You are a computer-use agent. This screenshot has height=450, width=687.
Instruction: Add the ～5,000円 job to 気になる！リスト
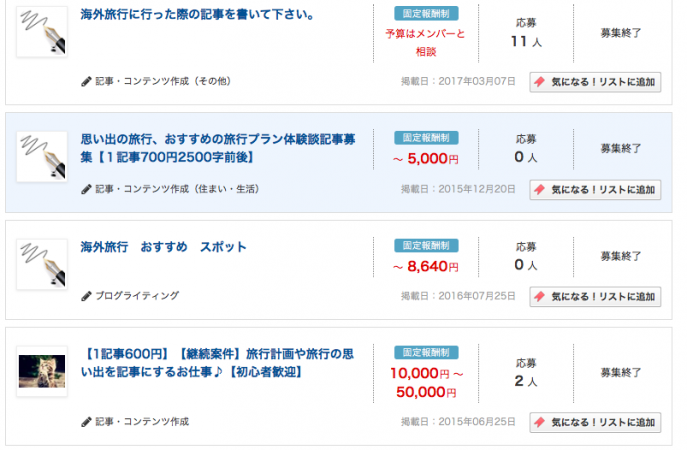click(595, 190)
